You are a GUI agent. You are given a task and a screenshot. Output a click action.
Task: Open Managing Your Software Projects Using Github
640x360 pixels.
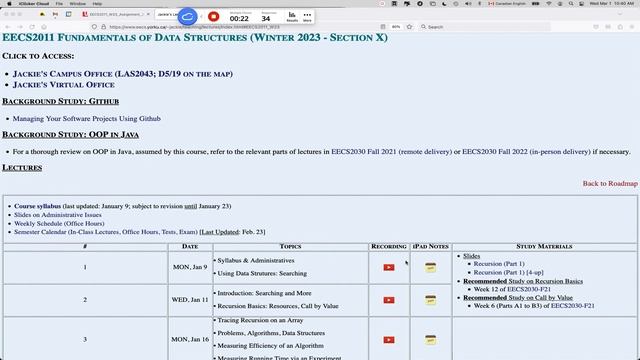(x=87, y=119)
